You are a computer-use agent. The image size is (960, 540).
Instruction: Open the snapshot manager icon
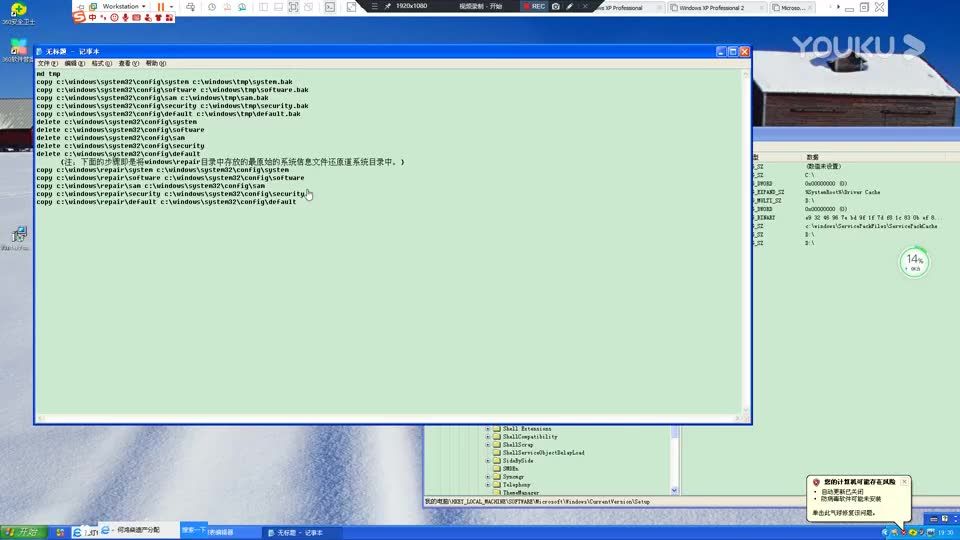pos(242,7)
